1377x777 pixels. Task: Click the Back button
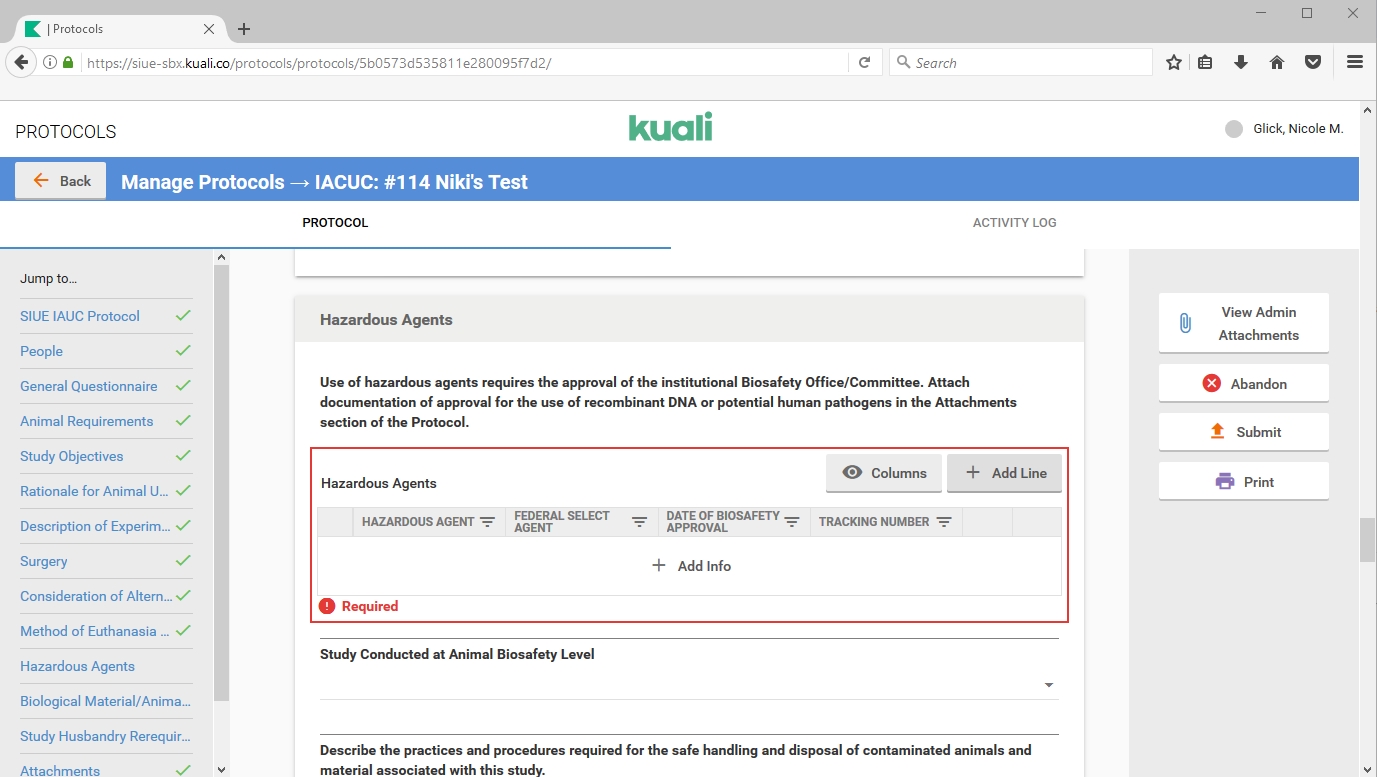(61, 181)
